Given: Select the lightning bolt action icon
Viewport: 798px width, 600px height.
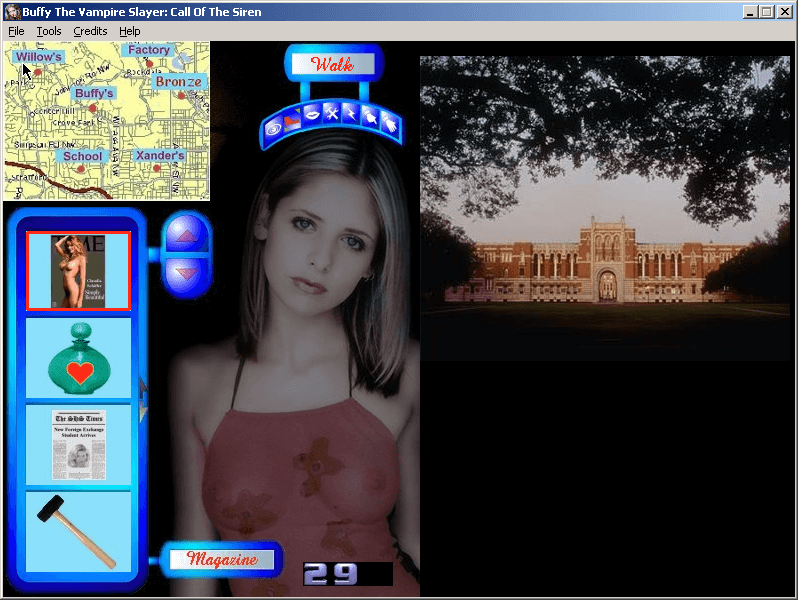Looking at the screenshot, I should [x=351, y=113].
